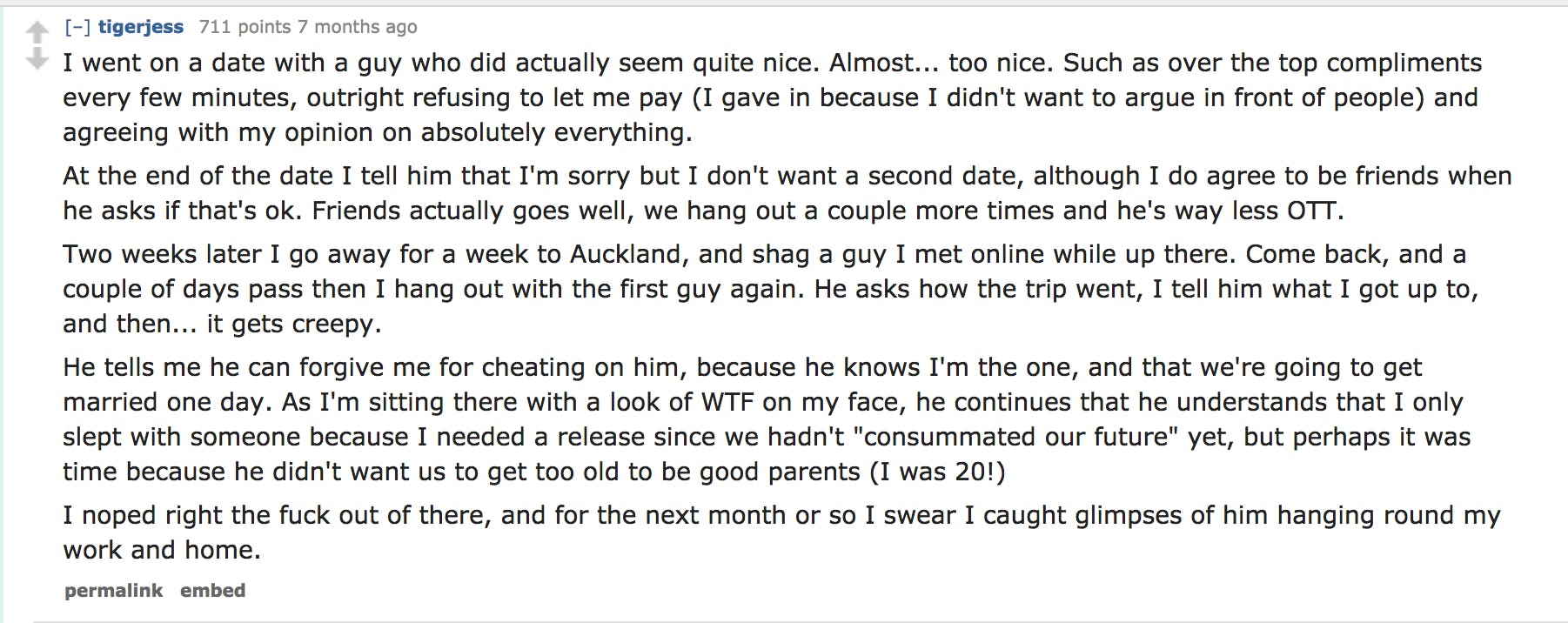The width and height of the screenshot is (1568, 623).
Task: Click the words 'work and home' at the end
Action: (160, 550)
